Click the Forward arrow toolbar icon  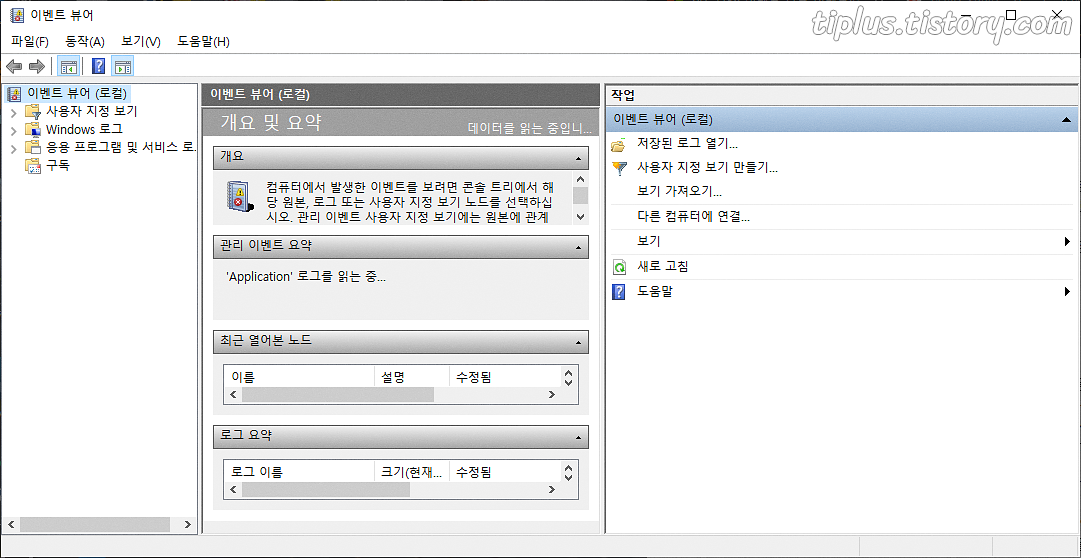37,66
